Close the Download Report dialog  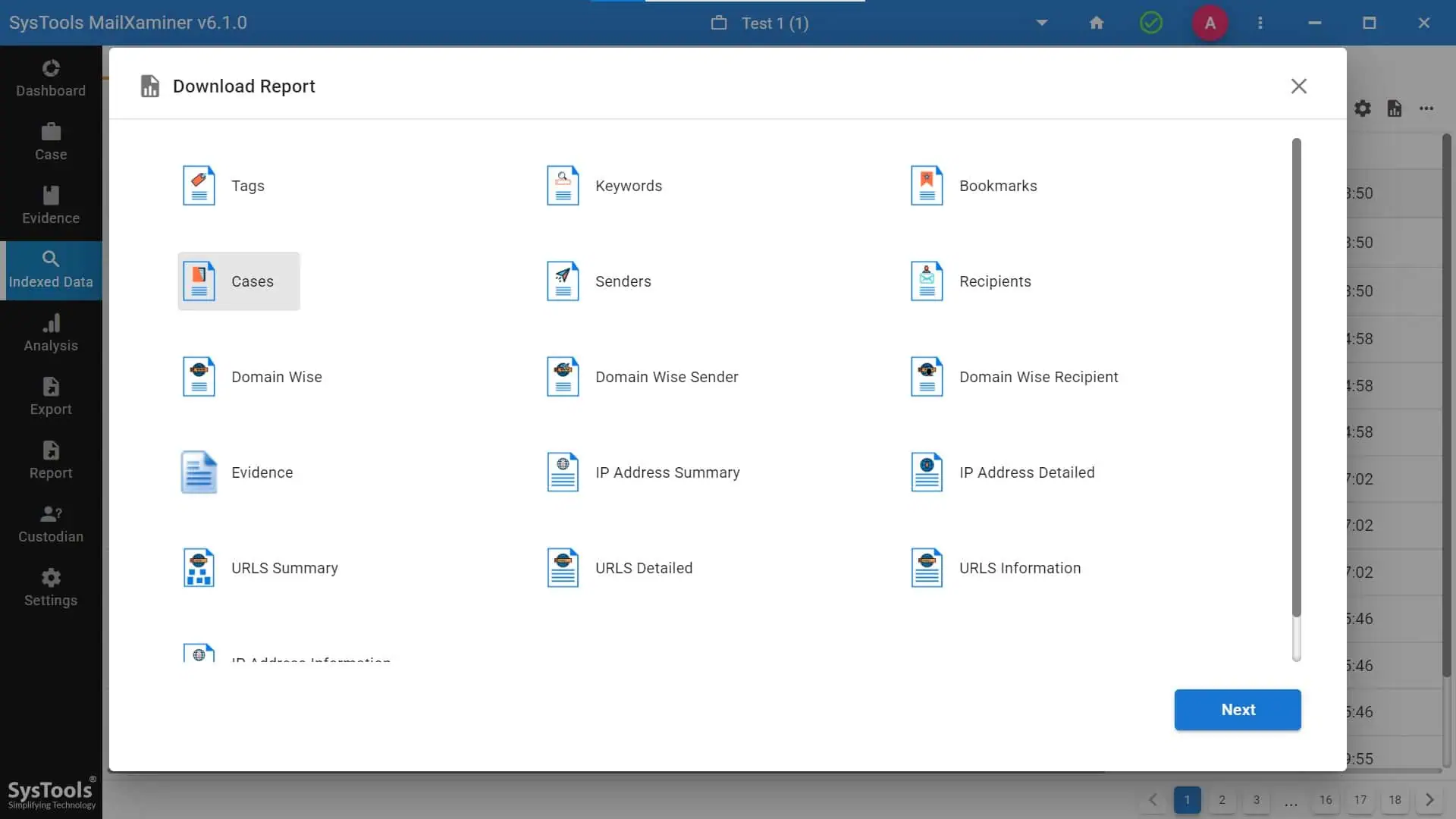(x=1299, y=86)
